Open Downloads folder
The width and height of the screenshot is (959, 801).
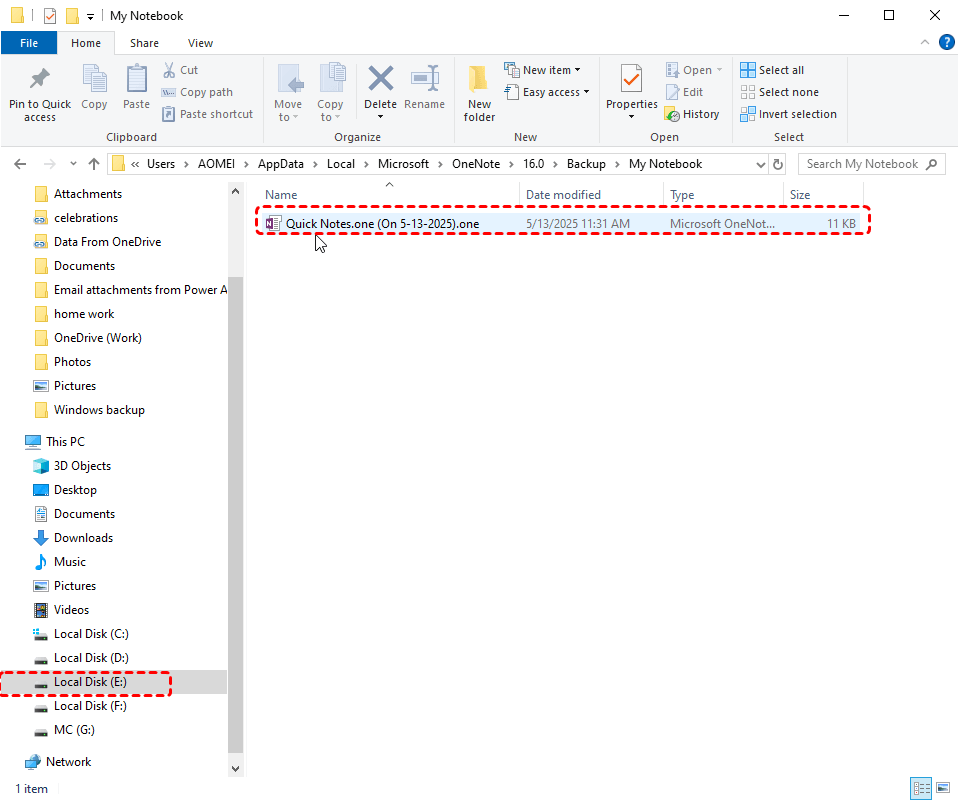click(83, 538)
